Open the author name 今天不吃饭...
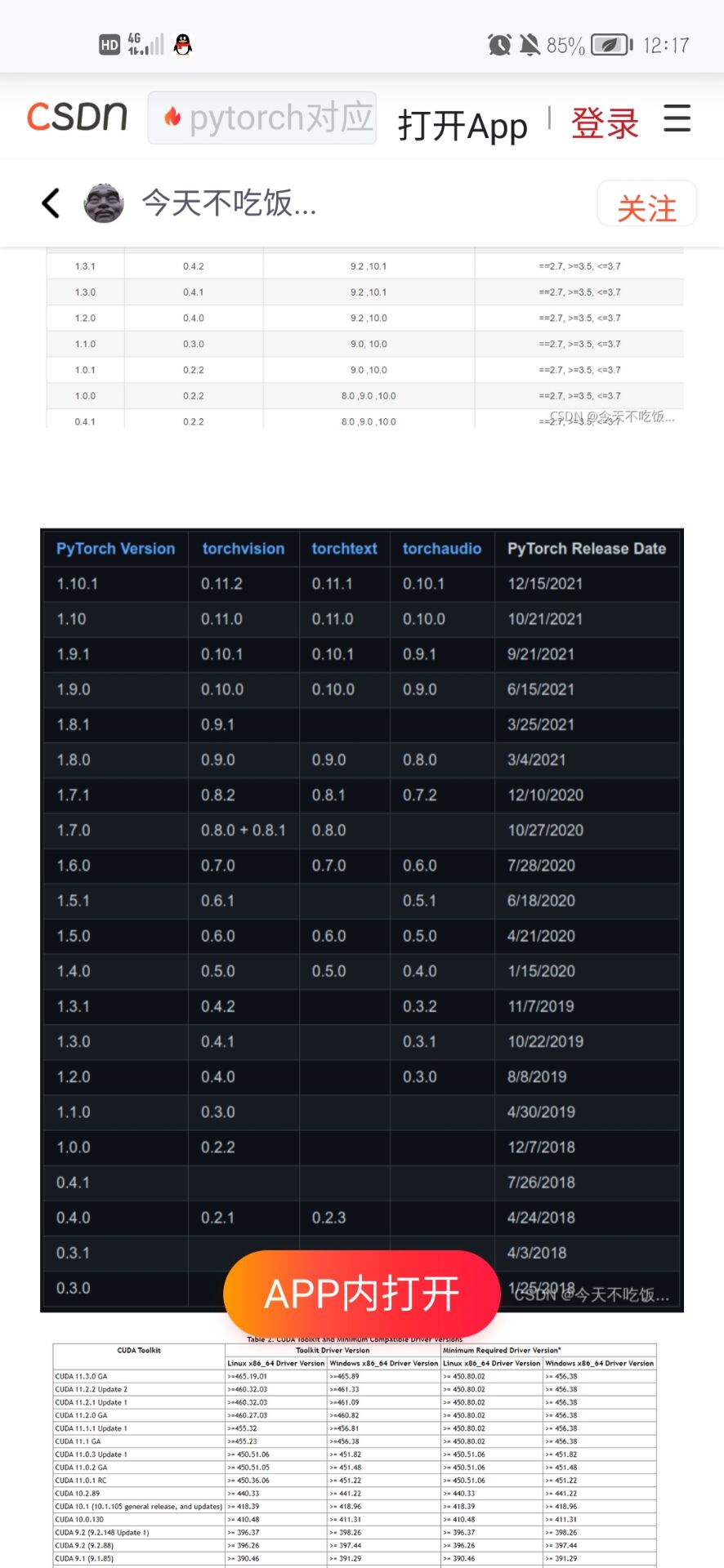This screenshot has height=1568, width=724. tap(230, 203)
